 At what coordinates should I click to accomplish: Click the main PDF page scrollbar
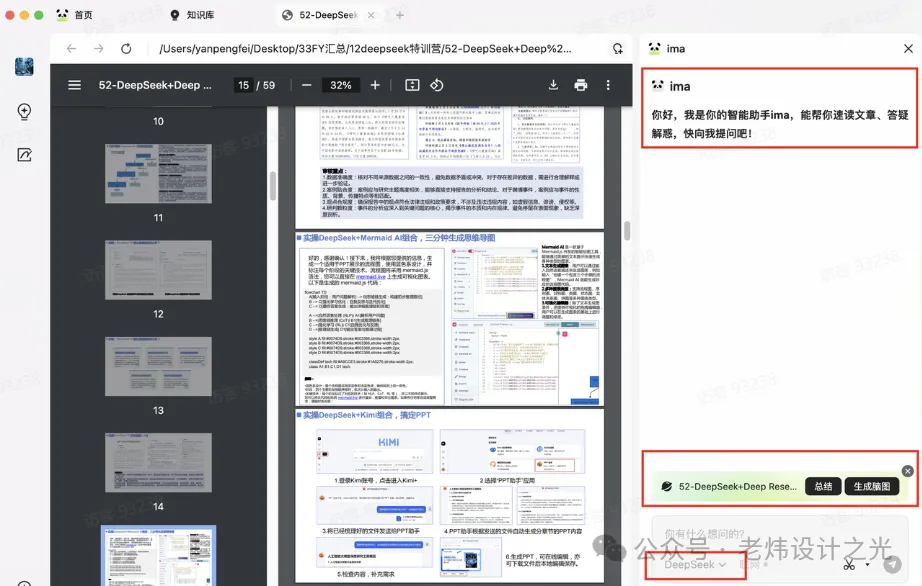coord(627,230)
